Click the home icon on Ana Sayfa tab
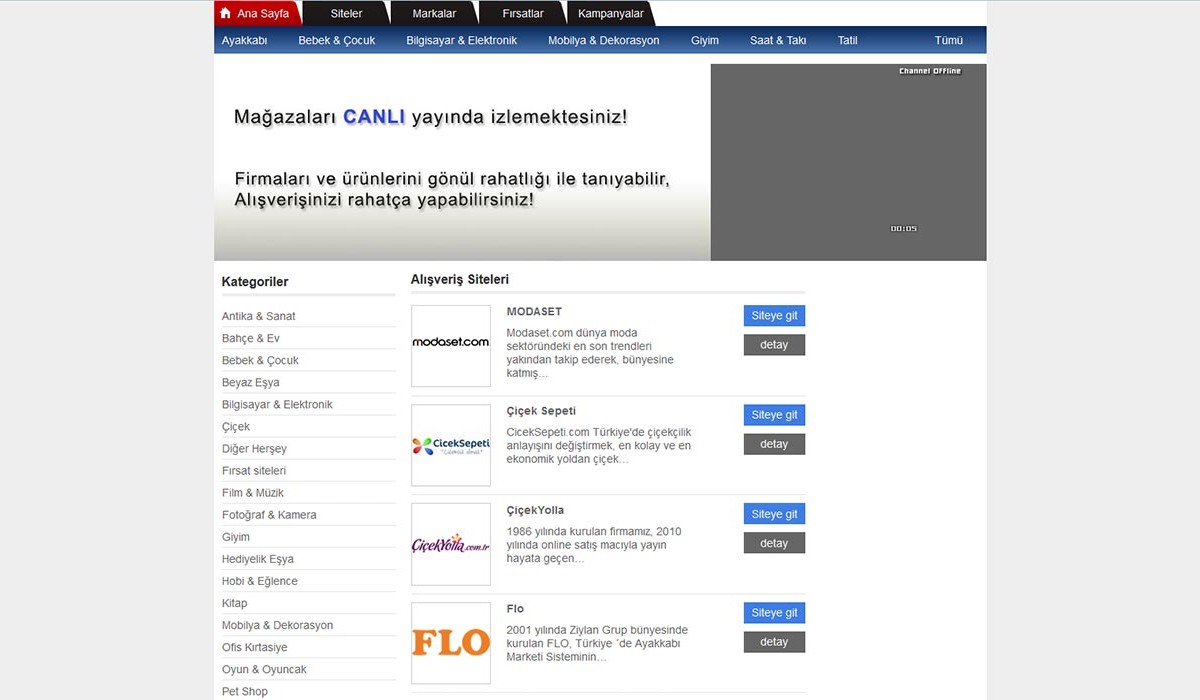 [x=225, y=14]
